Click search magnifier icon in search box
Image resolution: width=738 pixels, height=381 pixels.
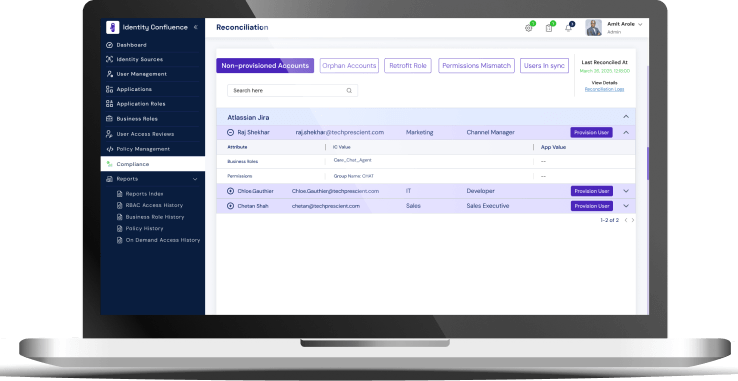pos(349,90)
